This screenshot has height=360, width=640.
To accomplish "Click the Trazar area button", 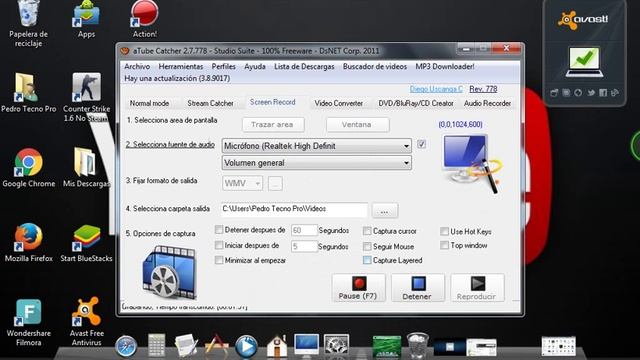I will [x=273, y=124].
